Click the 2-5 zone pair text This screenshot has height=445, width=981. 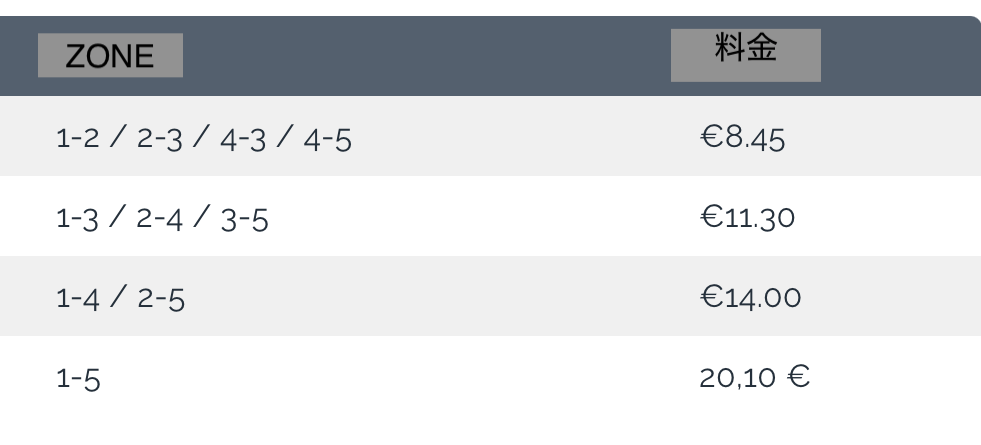(x=161, y=299)
